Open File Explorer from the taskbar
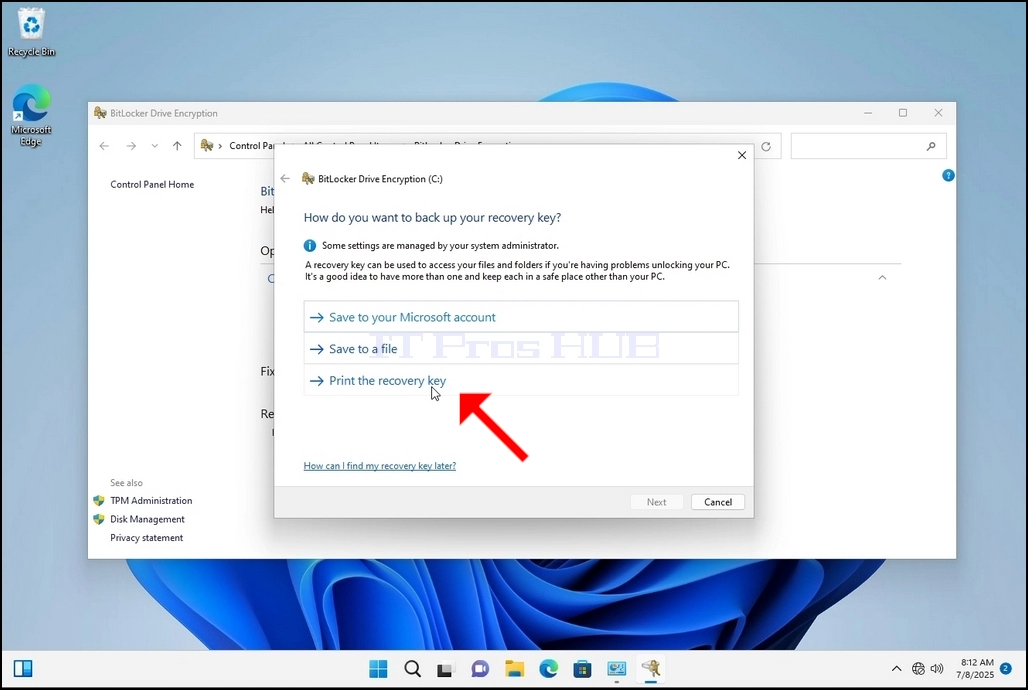 (515, 669)
